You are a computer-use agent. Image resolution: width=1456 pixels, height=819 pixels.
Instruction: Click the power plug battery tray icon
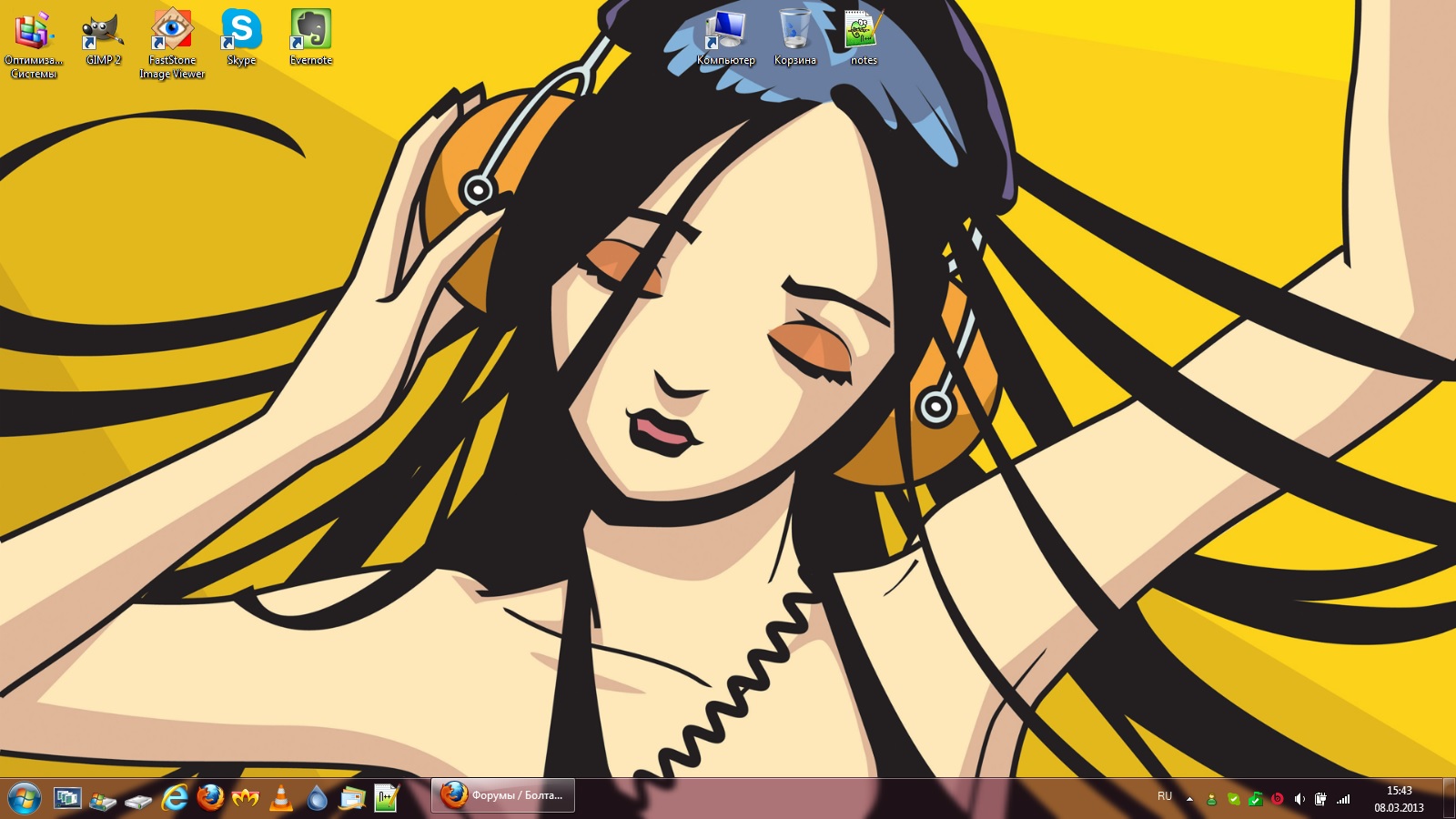point(1321,799)
